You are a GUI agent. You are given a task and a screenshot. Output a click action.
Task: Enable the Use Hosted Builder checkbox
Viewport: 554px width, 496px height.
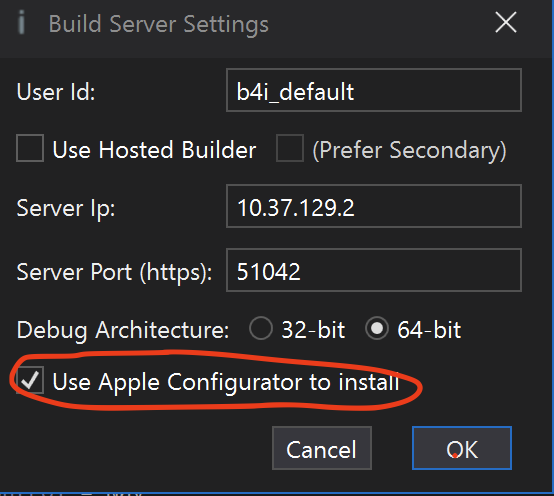(x=30, y=148)
